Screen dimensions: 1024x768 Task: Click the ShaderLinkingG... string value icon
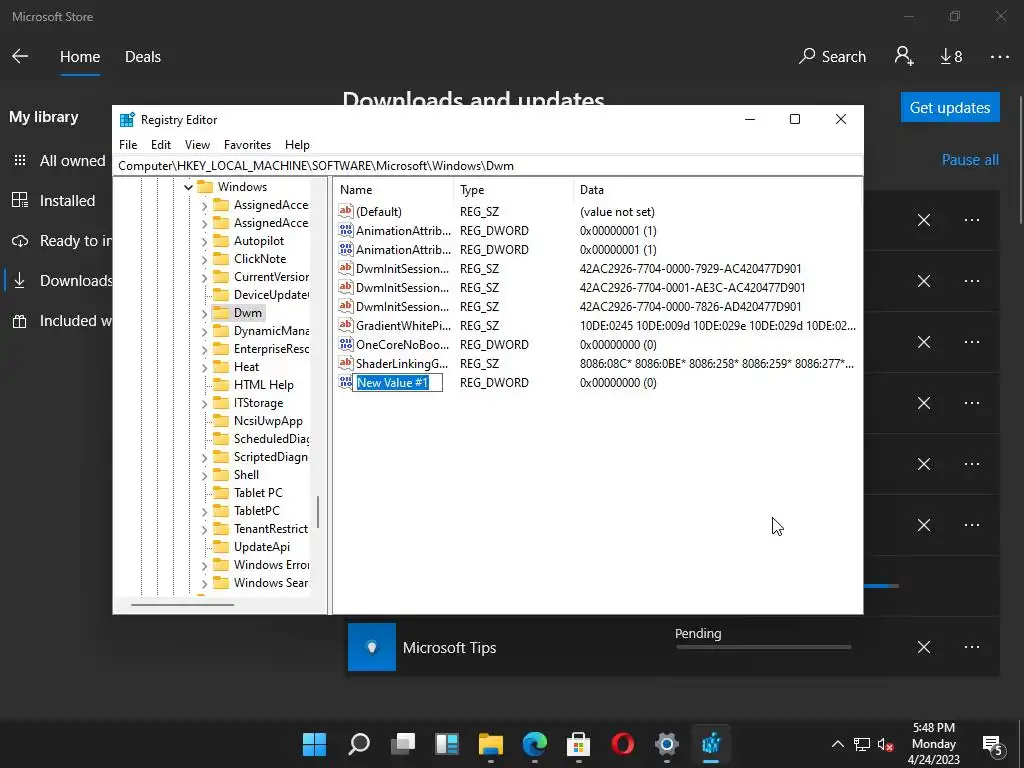[345, 363]
